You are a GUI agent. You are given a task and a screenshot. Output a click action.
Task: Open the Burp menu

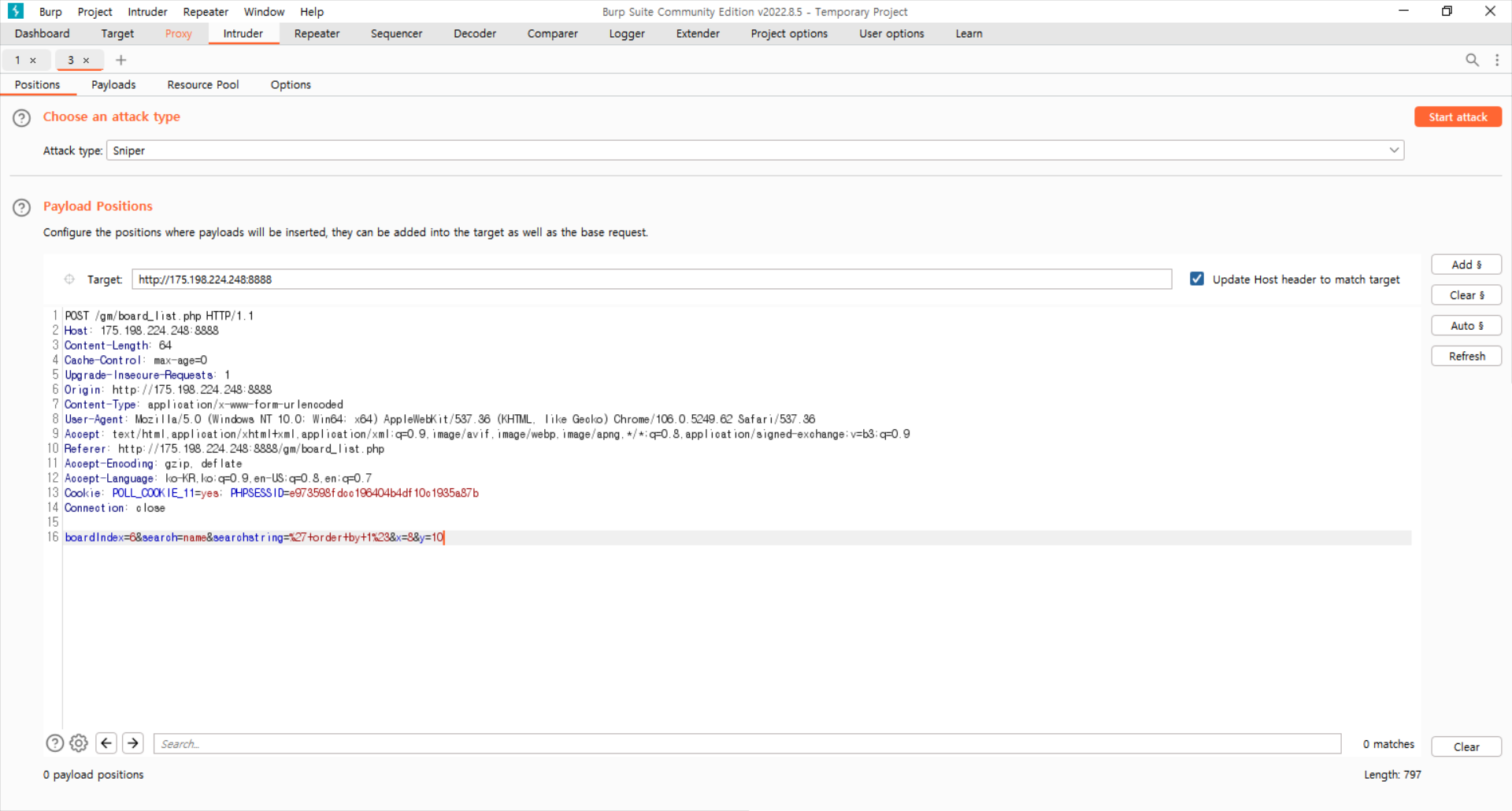[x=50, y=12]
